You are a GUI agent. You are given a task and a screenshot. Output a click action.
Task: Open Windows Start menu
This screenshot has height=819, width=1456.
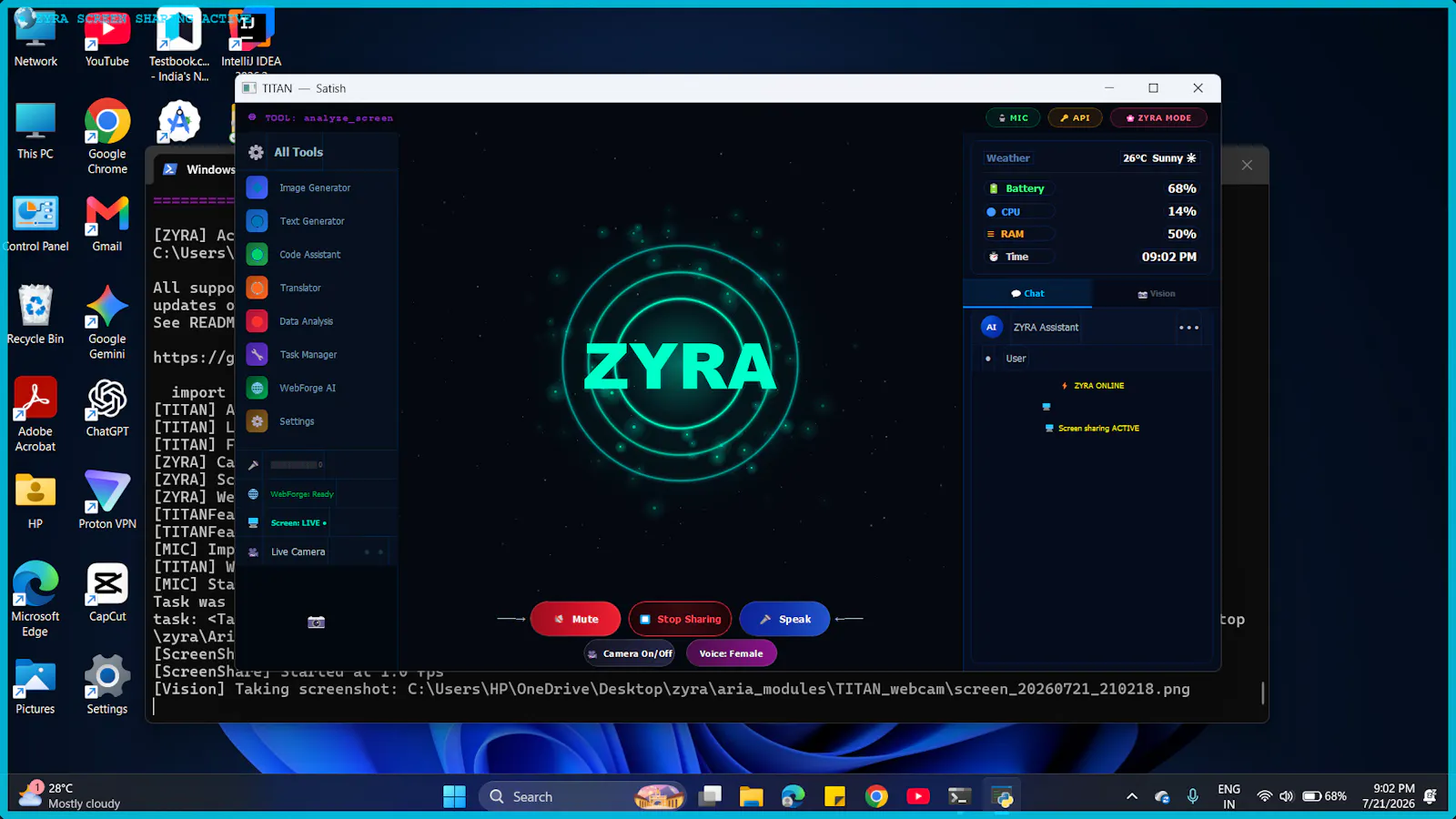click(454, 796)
